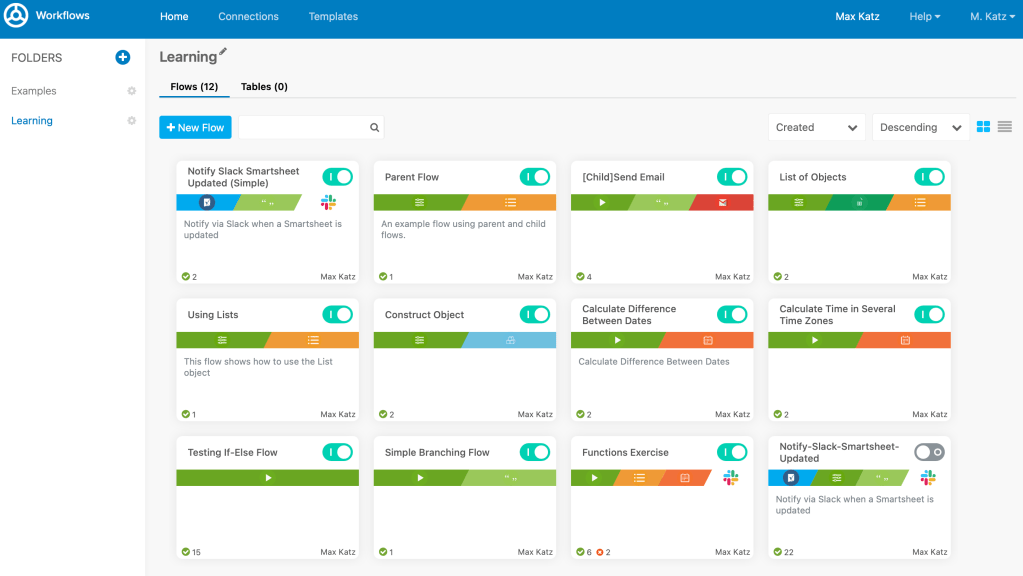This screenshot has width=1023, height=576.
Task: Enable the Notify-Slack-Smartsheet-Updated flow toggle
Action: pyautogui.click(x=929, y=452)
